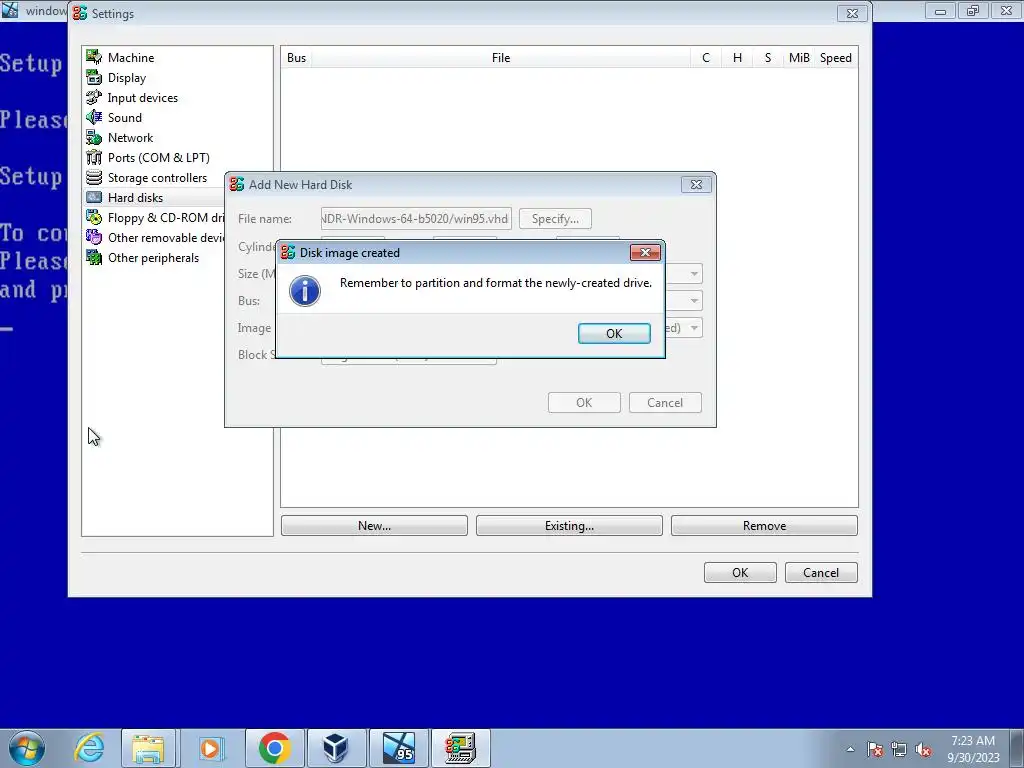Click muted volume tray icon
The width and height of the screenshot is (1024, 768).
[x=923, y=749]
